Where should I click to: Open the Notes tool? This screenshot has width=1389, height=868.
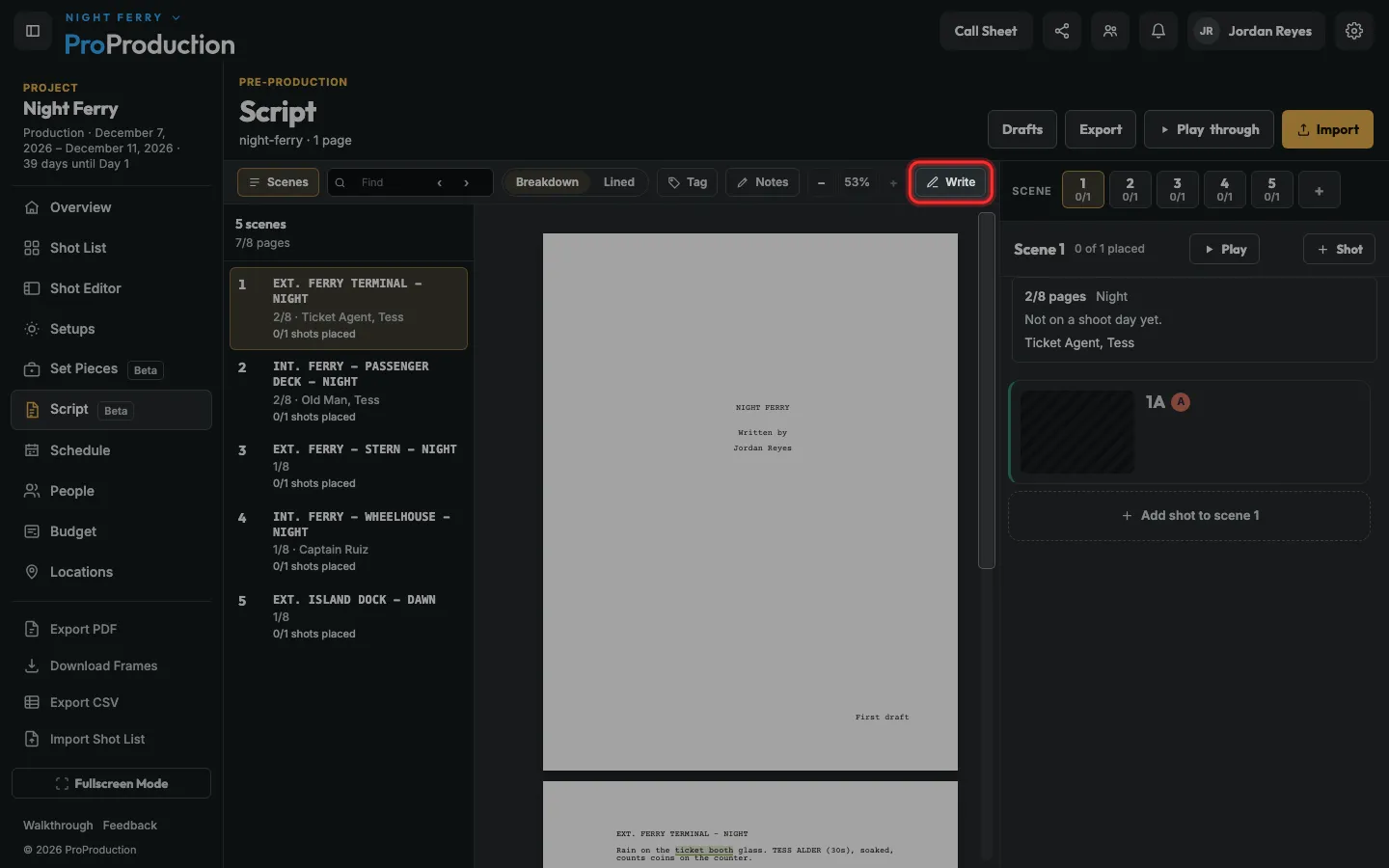763,182
